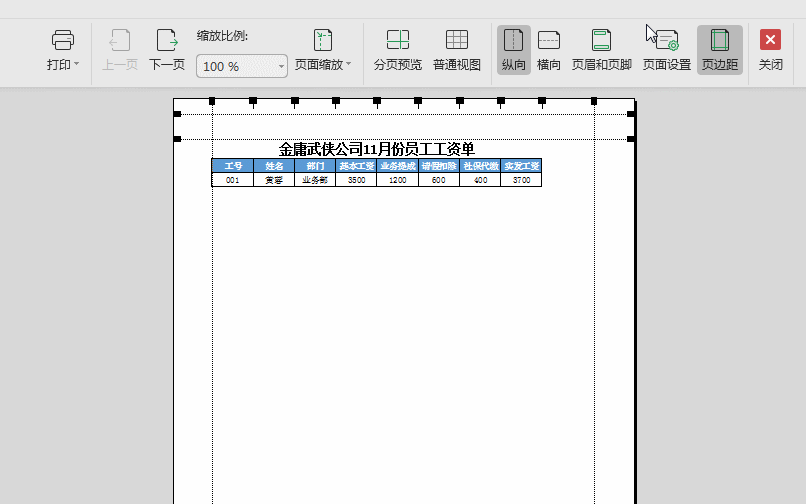Click the 社保代缴 header cell

click(480, 166)
